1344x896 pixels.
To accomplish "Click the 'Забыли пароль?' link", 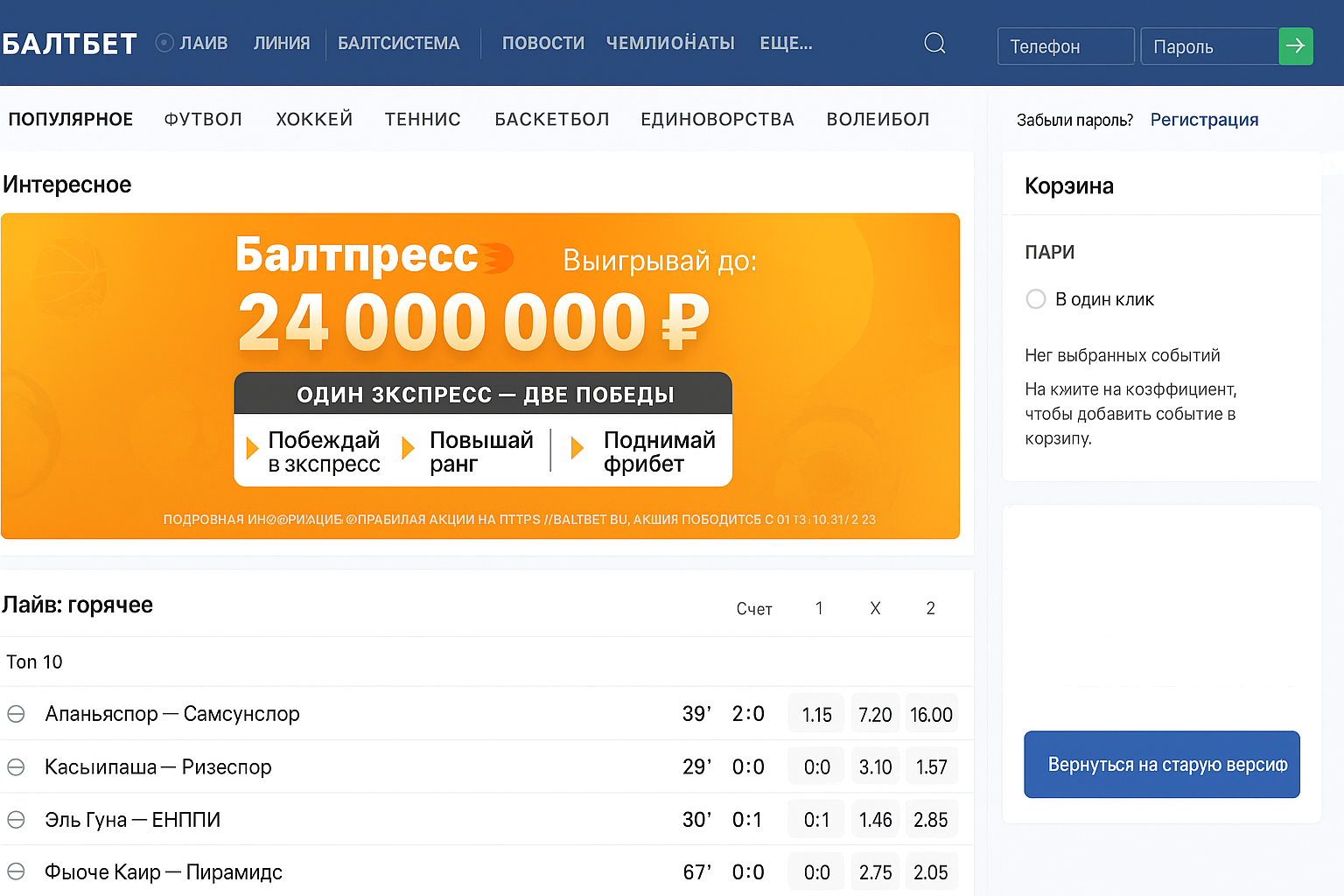I will [1074, 120].
